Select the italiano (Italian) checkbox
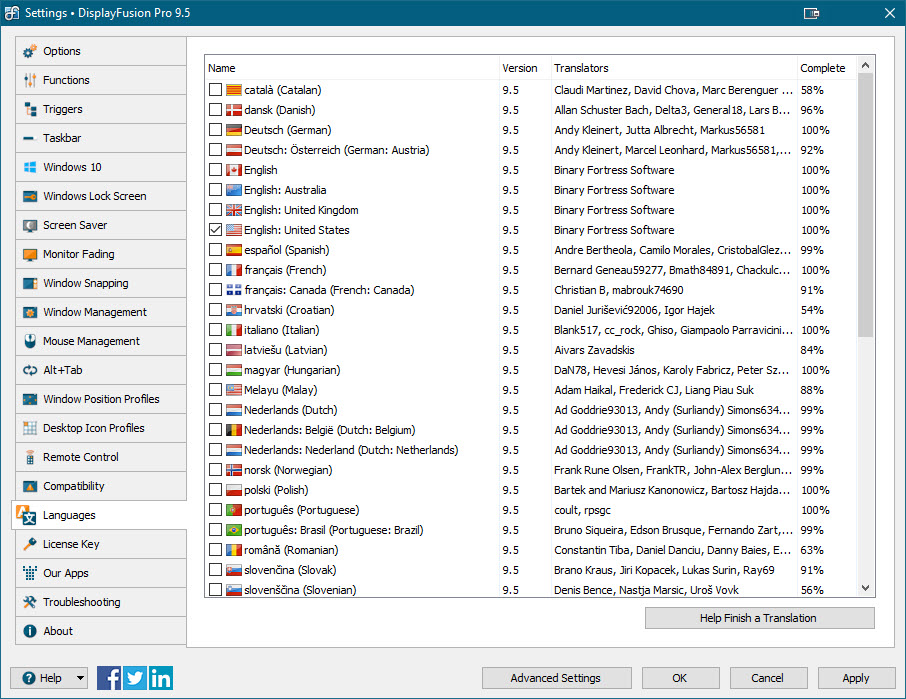The width and height of the screenshot is (906, 699). 216,330
